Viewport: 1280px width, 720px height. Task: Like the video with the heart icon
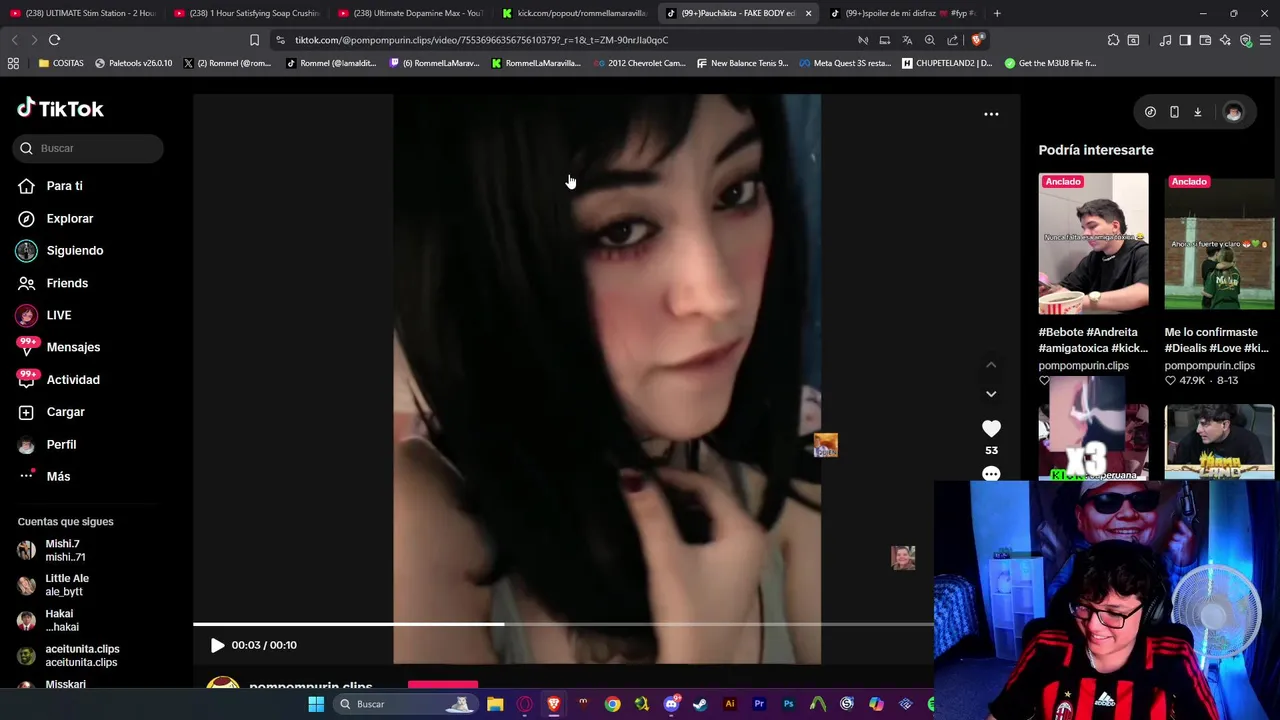[991, 429]
